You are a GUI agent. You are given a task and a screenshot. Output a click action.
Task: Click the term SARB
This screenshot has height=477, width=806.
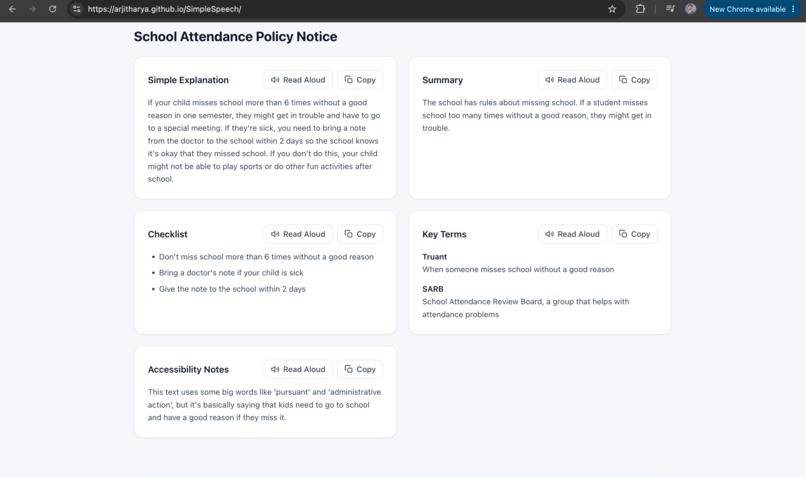coord(433,289)
